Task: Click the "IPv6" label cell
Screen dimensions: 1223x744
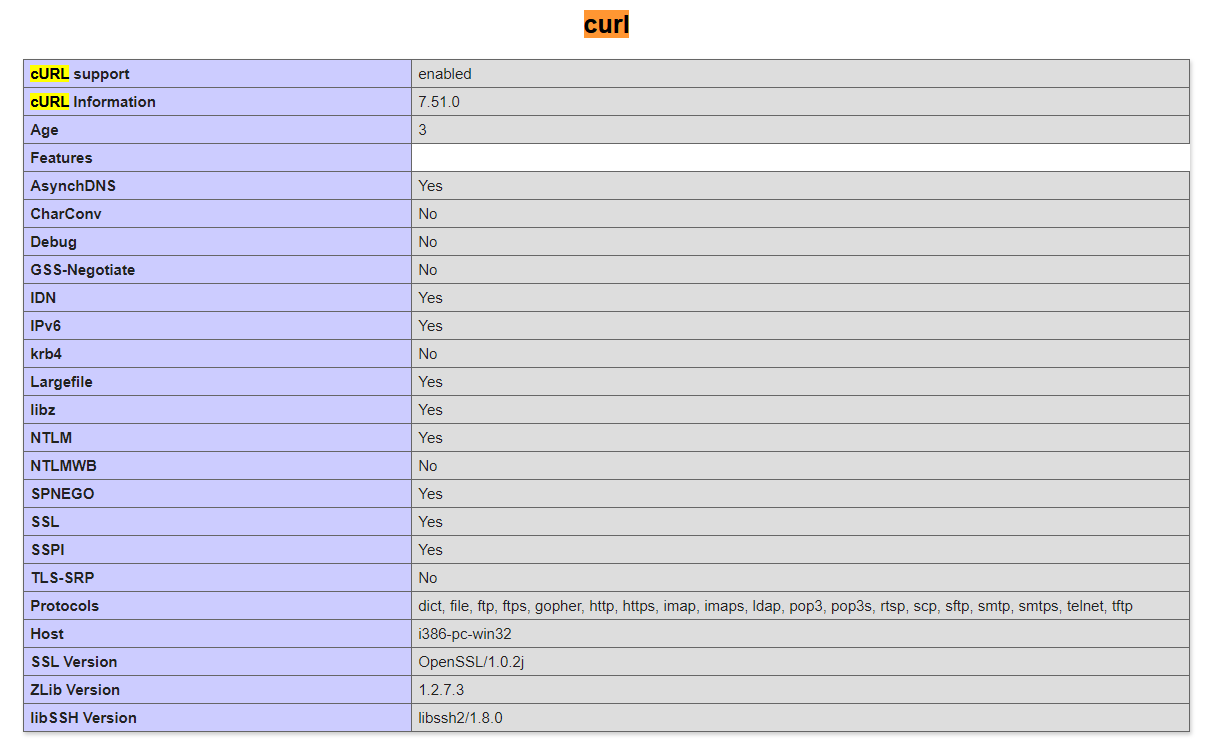Action: point(217,326)
